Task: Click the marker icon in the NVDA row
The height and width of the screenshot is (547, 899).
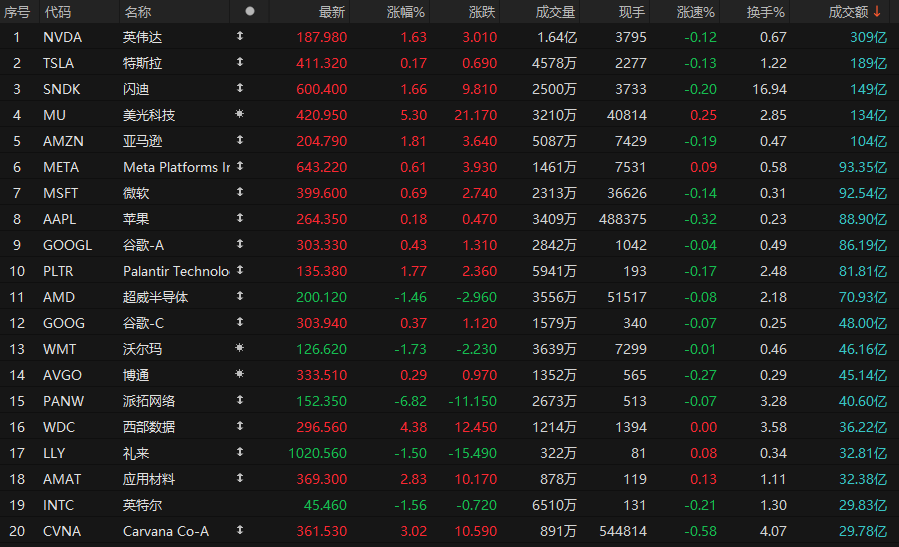Action: 240,36
